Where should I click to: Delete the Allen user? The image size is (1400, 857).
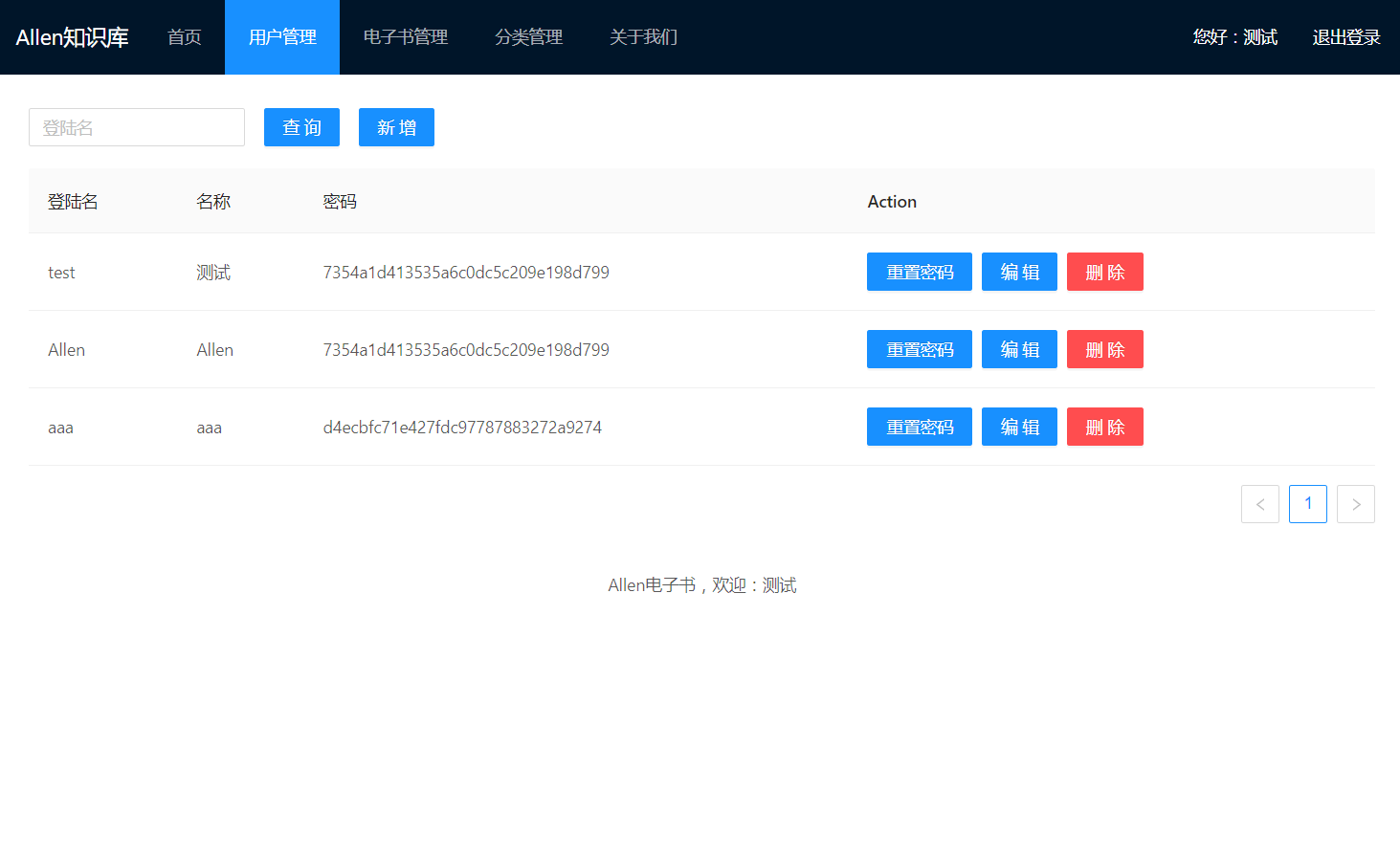tap(1104, 349)
